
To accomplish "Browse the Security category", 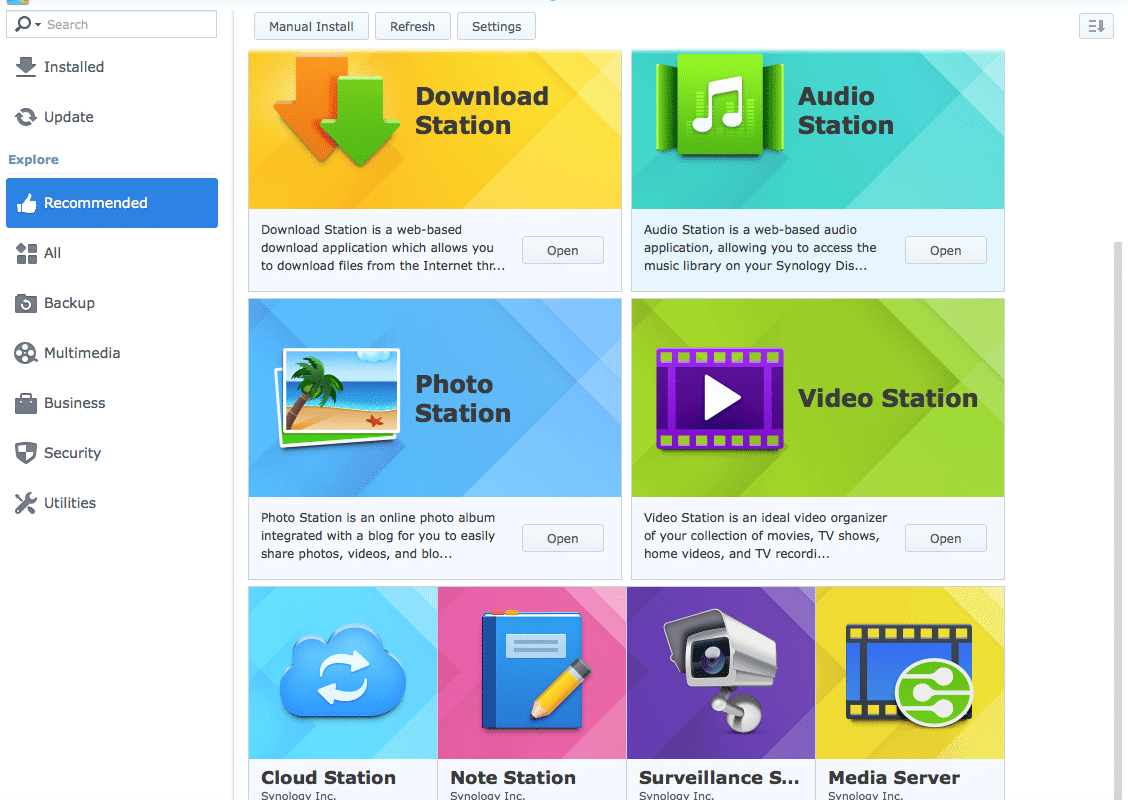I will coord(112,453).
